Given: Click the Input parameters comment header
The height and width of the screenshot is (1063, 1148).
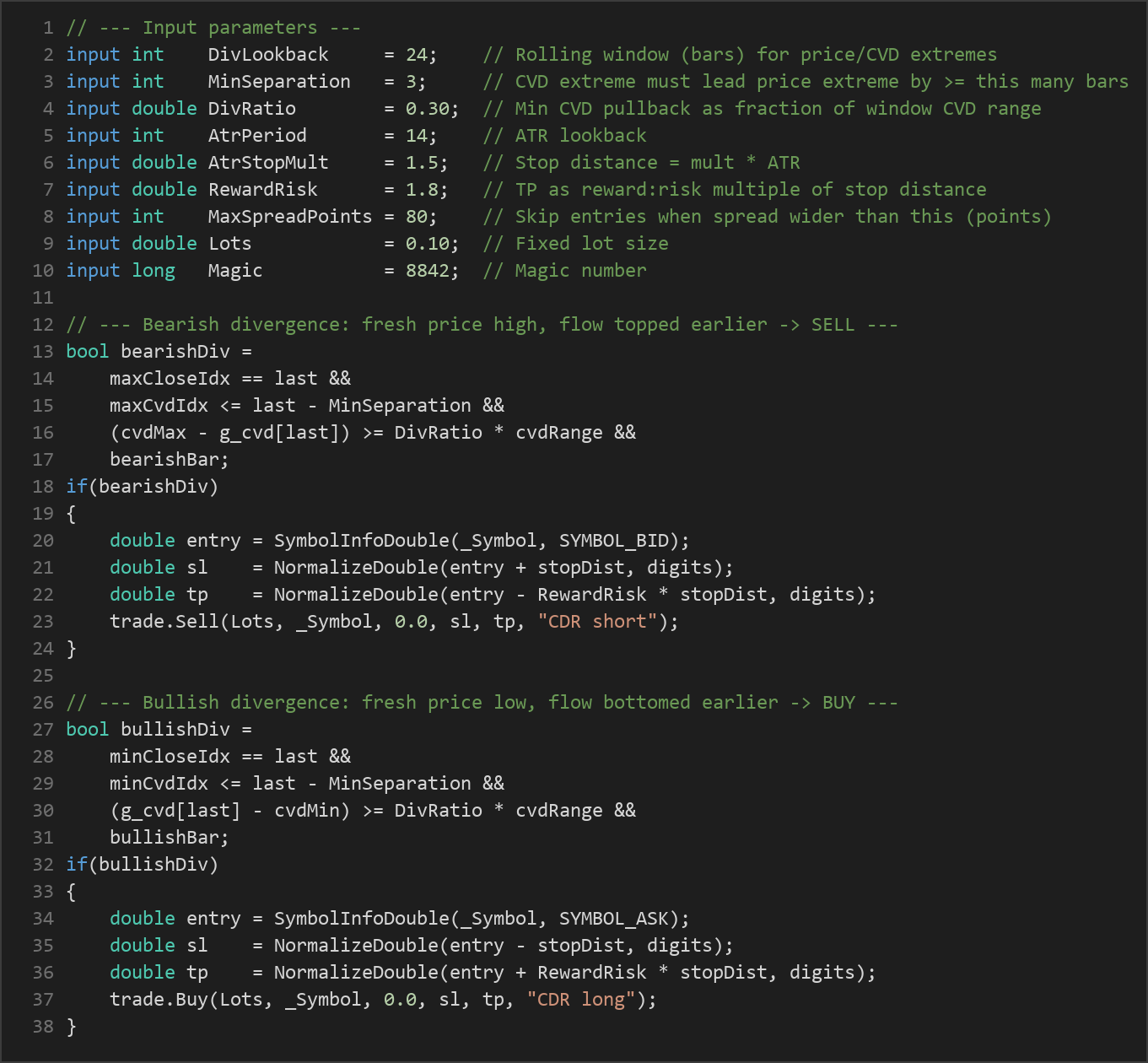Looking at the screenshot, I should click(x=213, y=28).
